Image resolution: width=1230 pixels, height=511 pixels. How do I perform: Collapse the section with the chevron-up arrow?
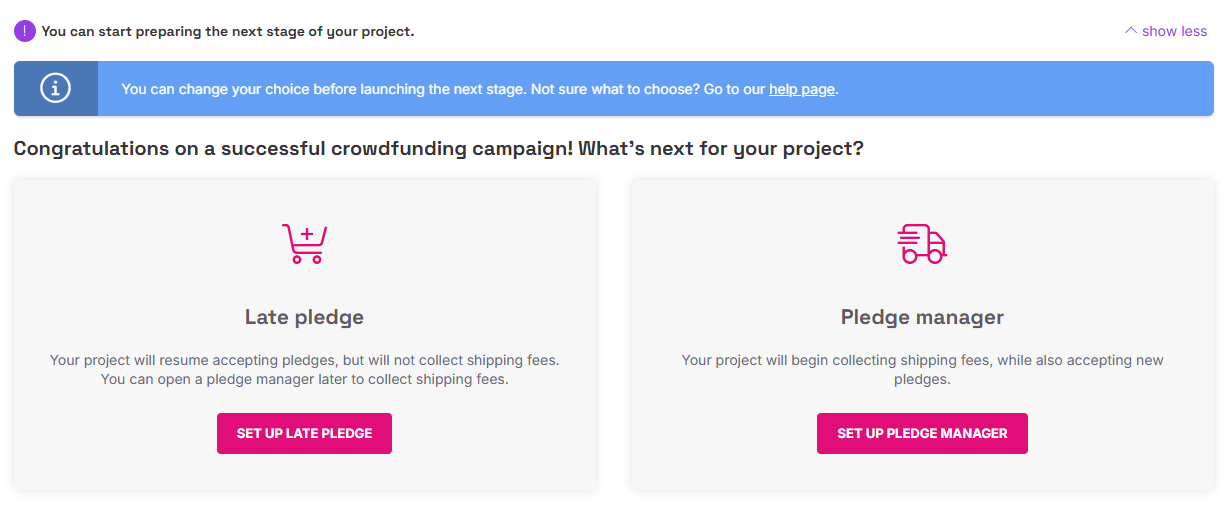(x=1131, y=31)
